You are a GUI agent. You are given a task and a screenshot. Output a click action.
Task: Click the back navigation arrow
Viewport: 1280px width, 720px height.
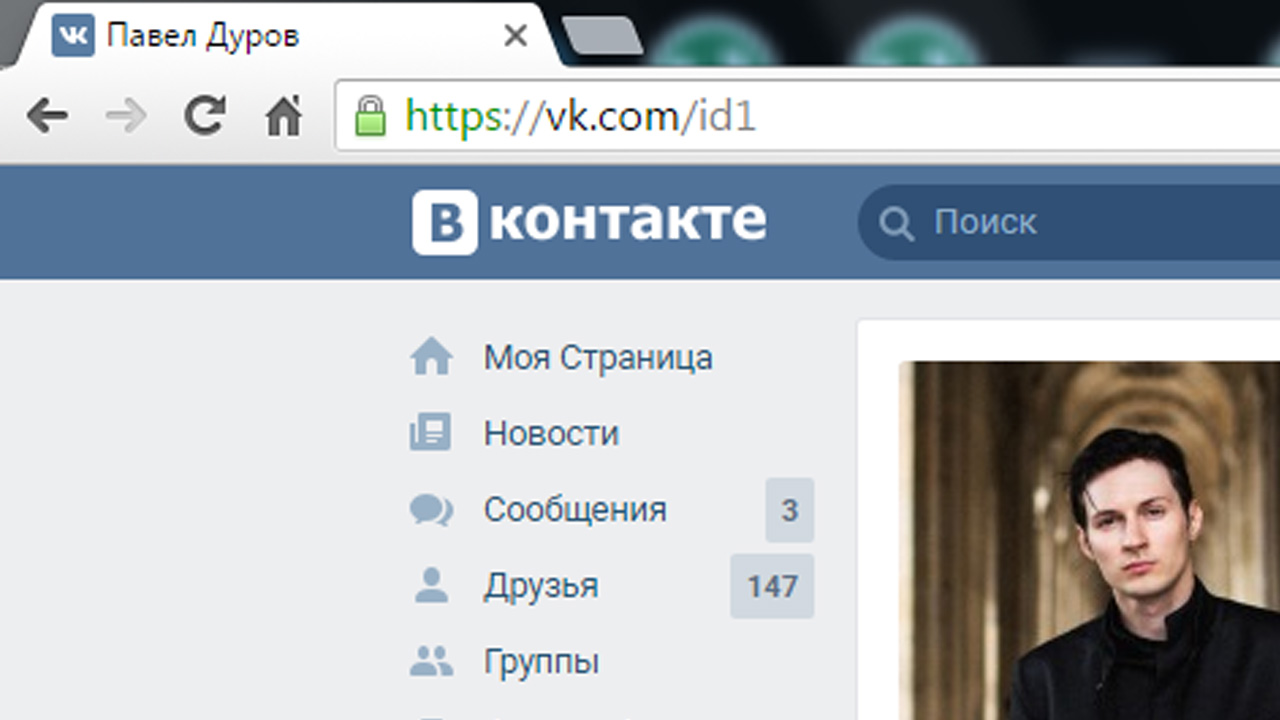pyautogui.click(x=48, y=116)
